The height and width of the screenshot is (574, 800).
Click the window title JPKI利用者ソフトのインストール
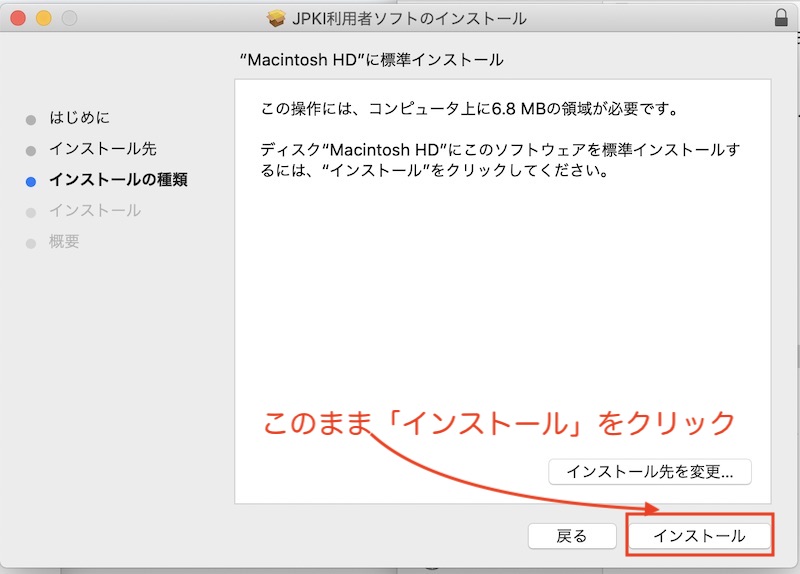[x=409, y=19]
